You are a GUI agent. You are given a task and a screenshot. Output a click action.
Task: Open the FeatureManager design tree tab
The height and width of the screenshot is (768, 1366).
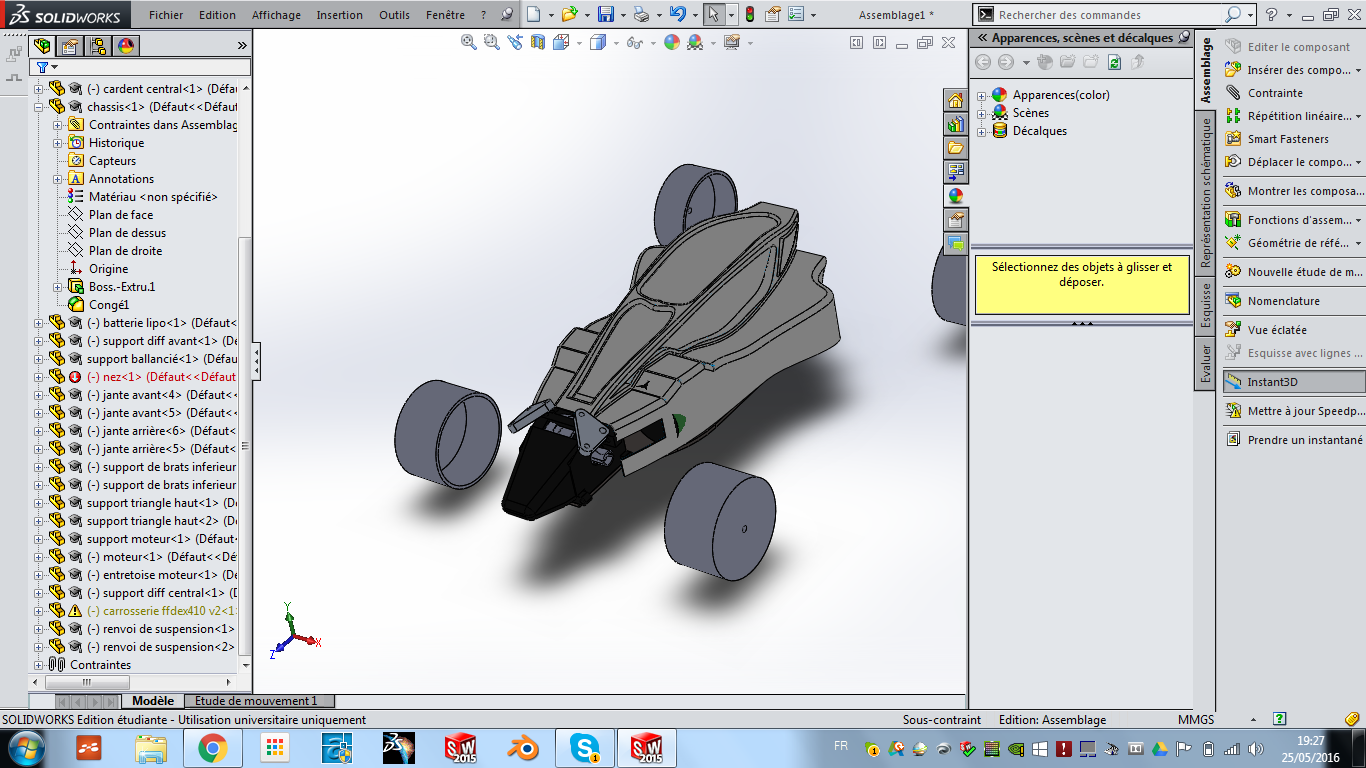[42, 46]
